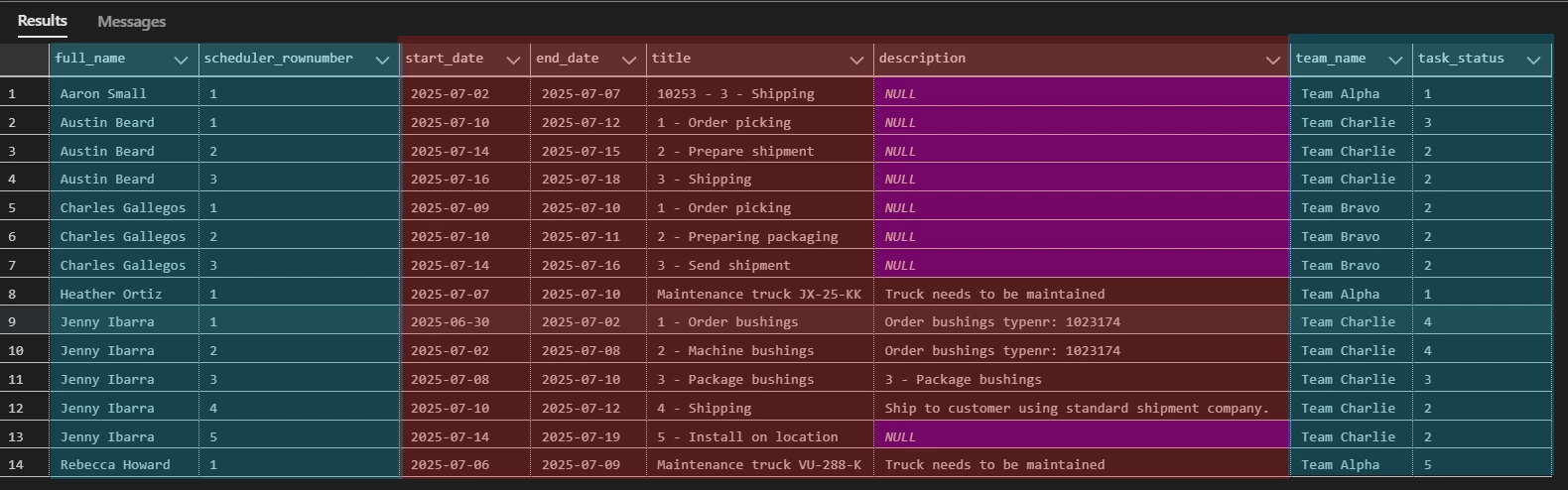Open full_name column filter dropdown
The width and height of the screenshot is (1568, 490).
tap(181, 61)
